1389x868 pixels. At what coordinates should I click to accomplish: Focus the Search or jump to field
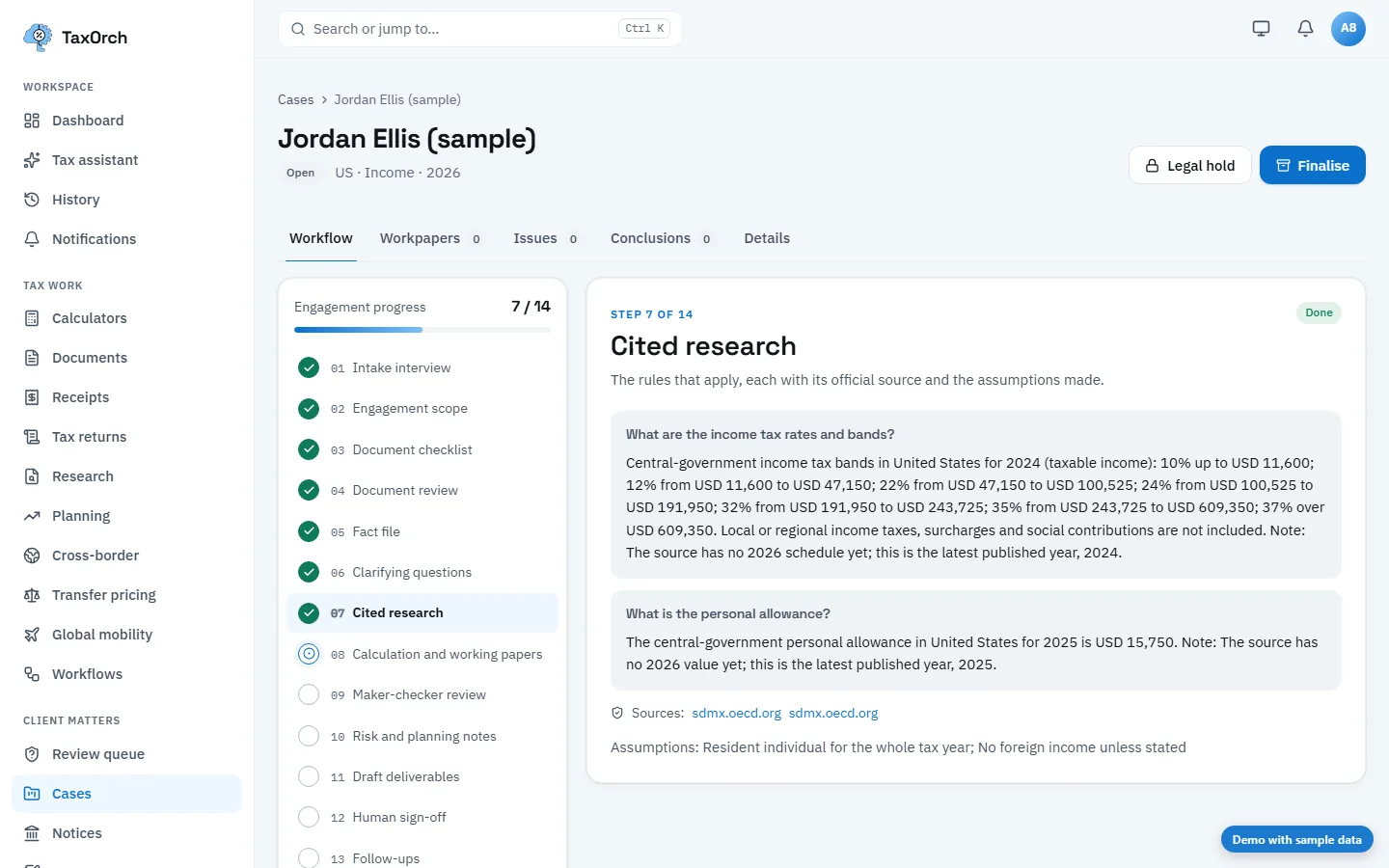pos(480,29)
